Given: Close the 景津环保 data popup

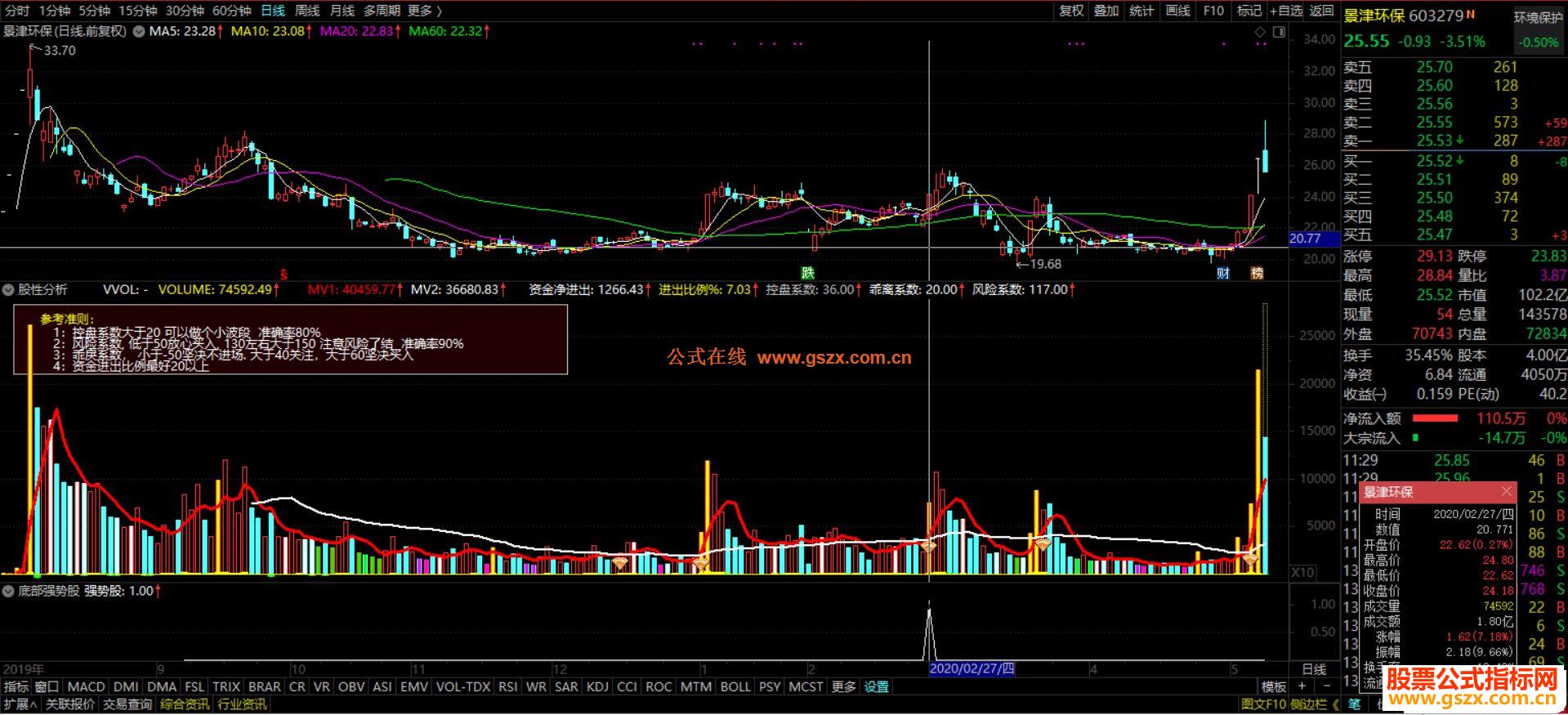Looking at the screenshot, I should tap(1507, 491).
